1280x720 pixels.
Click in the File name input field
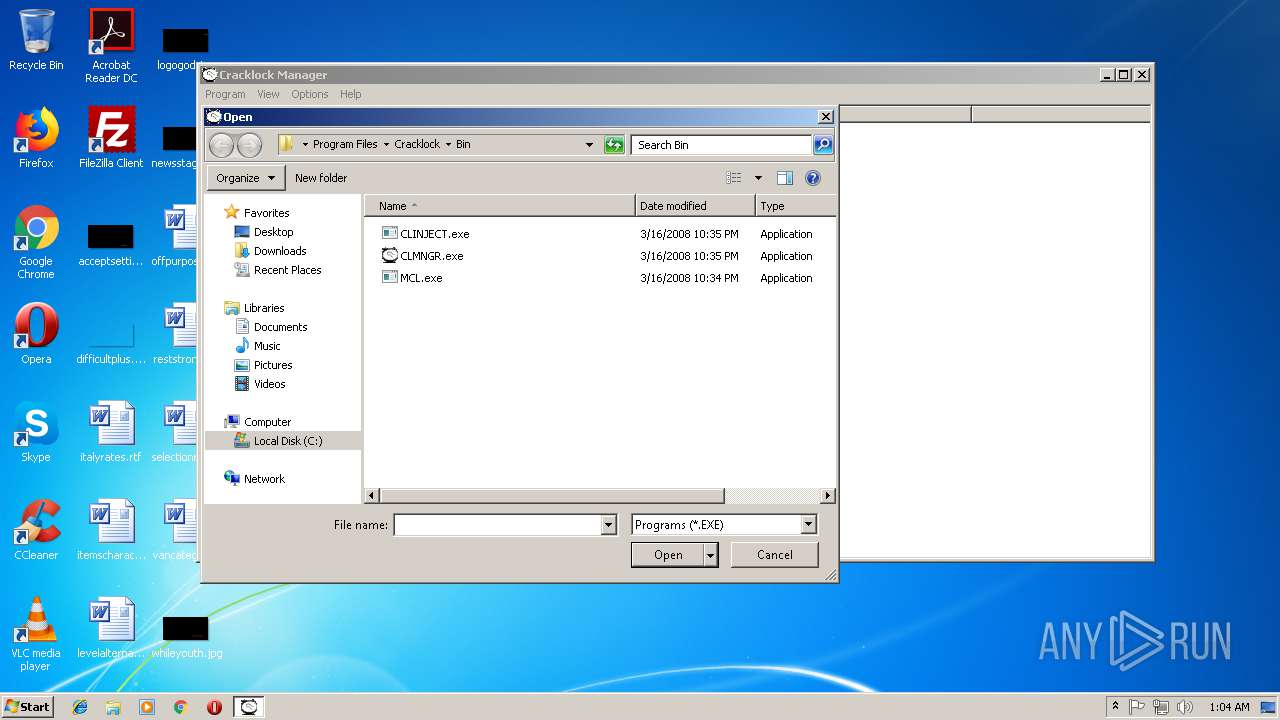[x=498, y=525]
